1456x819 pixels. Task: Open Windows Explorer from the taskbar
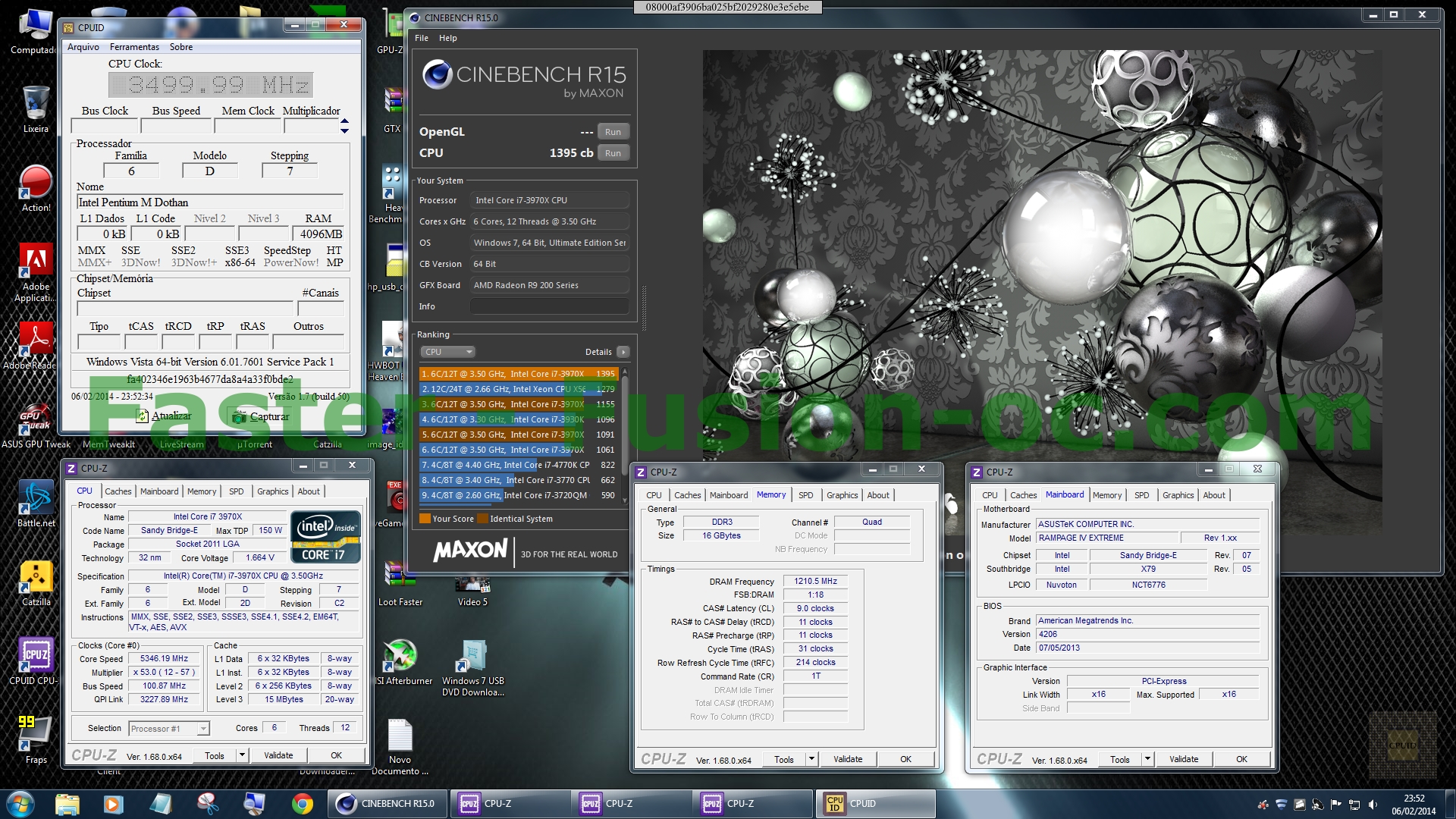coord(67,804)
